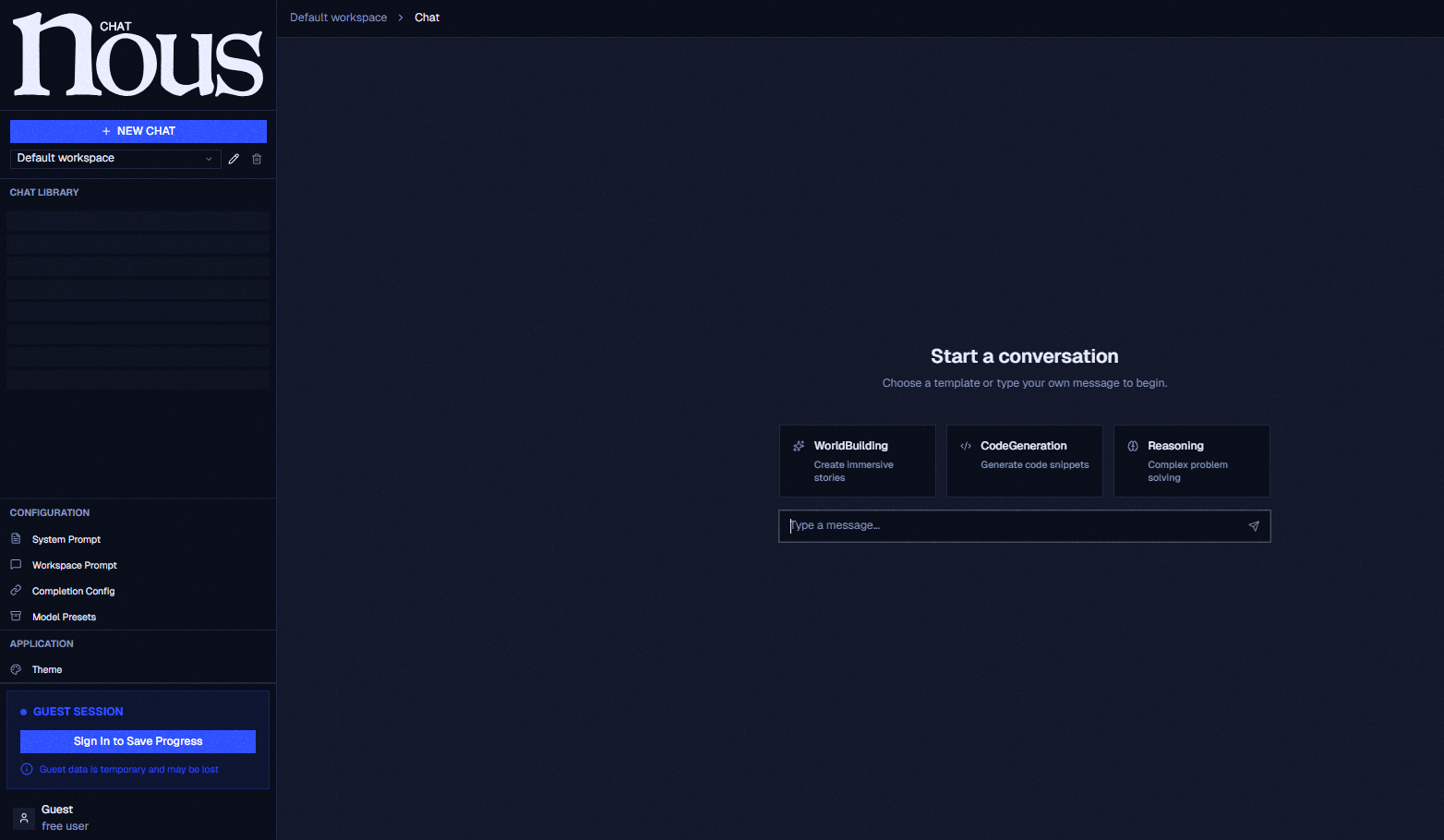Viewport: 1444px width, 840px height.
Task: Open Model Presets settings
Action: click(64, 617)
